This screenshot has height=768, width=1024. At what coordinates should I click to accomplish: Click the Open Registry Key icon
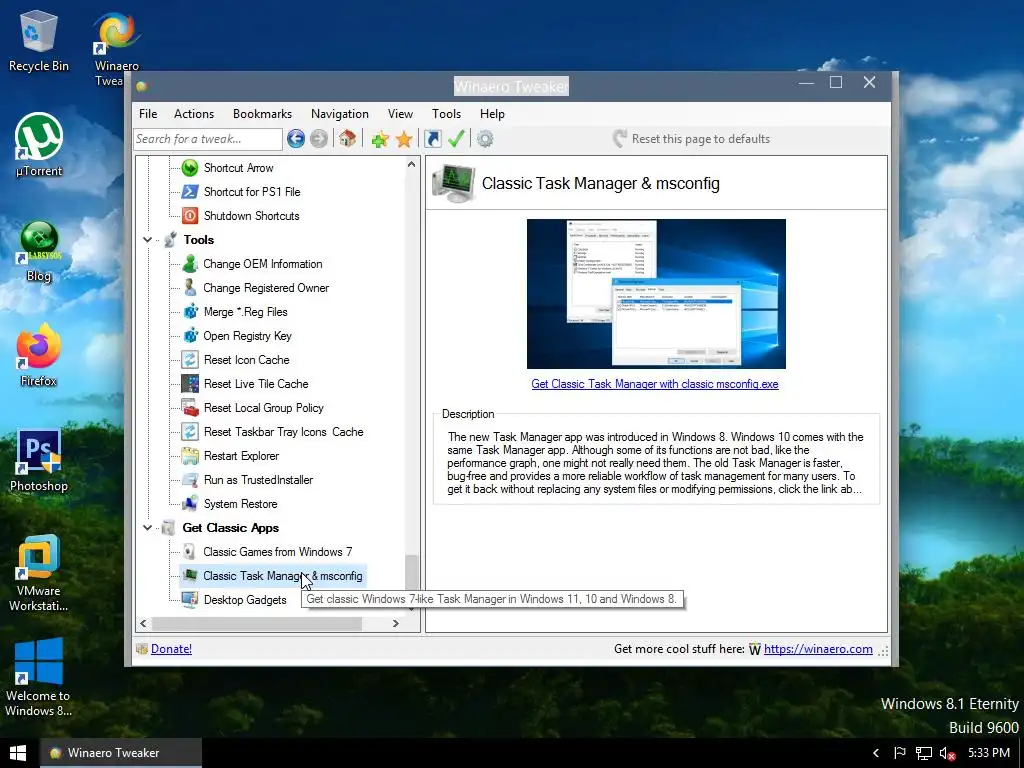pos(190,336)
